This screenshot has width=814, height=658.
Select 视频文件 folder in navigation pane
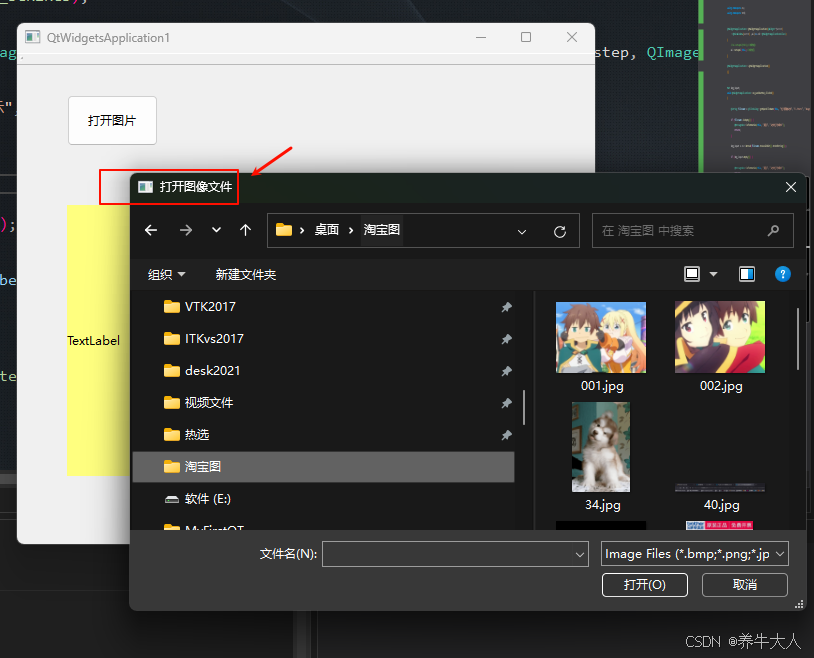coord(323,403)
